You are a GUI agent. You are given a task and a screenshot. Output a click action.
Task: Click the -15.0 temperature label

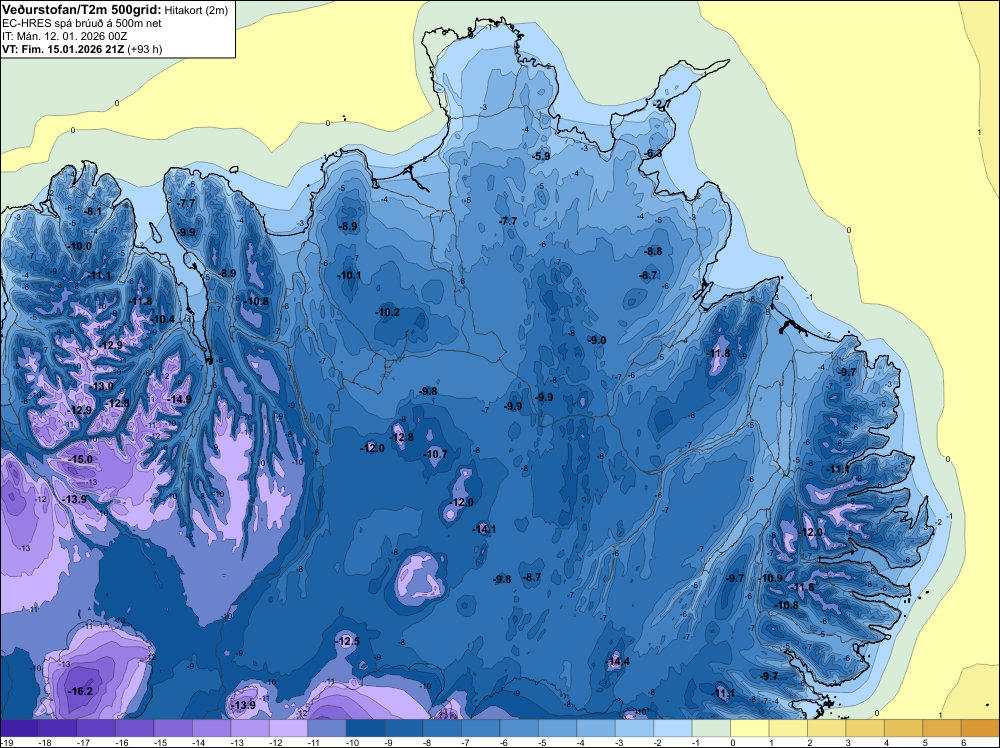tap(80, 459)
